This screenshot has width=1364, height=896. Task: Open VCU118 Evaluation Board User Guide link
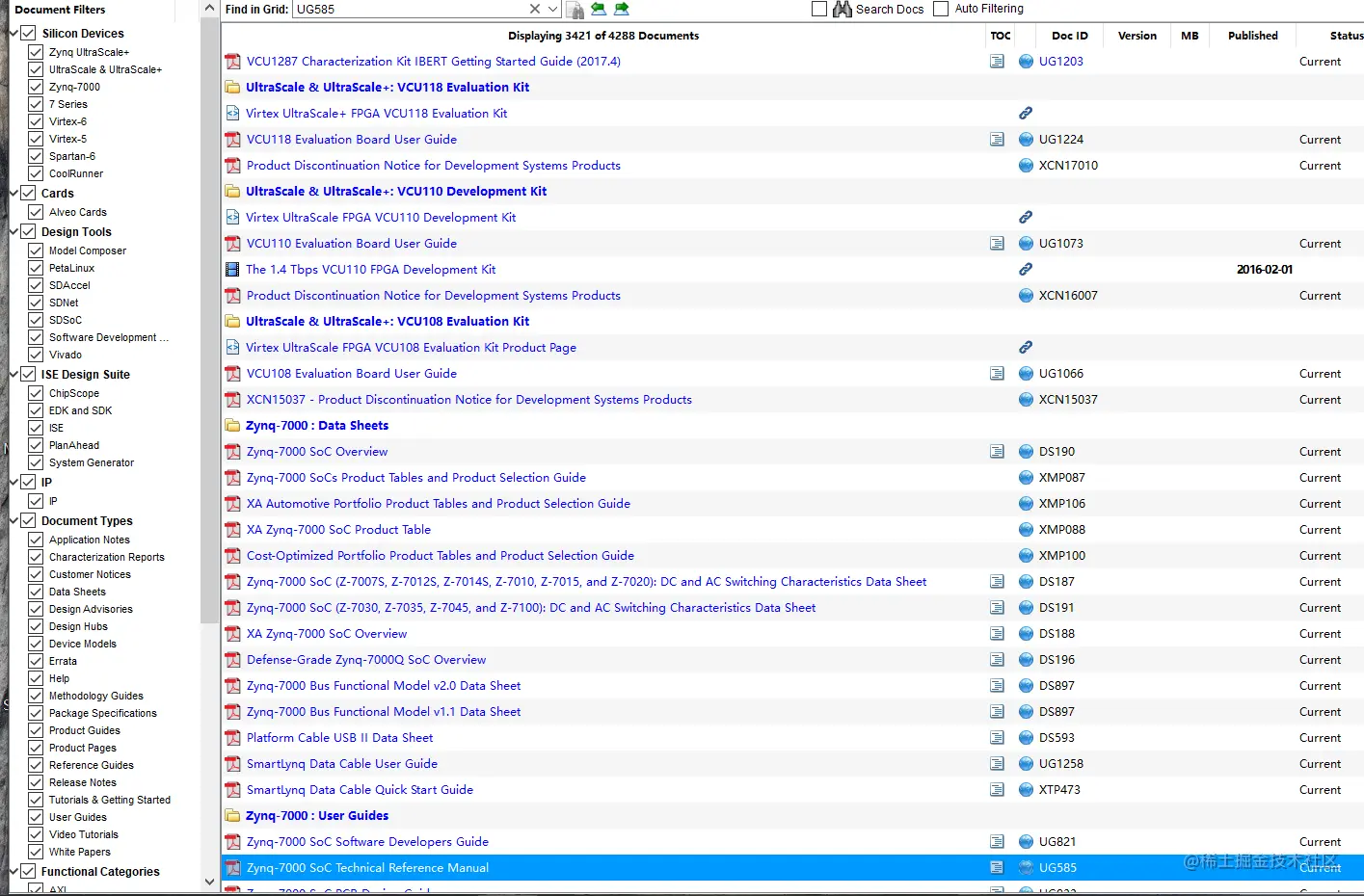coord(352,140)
